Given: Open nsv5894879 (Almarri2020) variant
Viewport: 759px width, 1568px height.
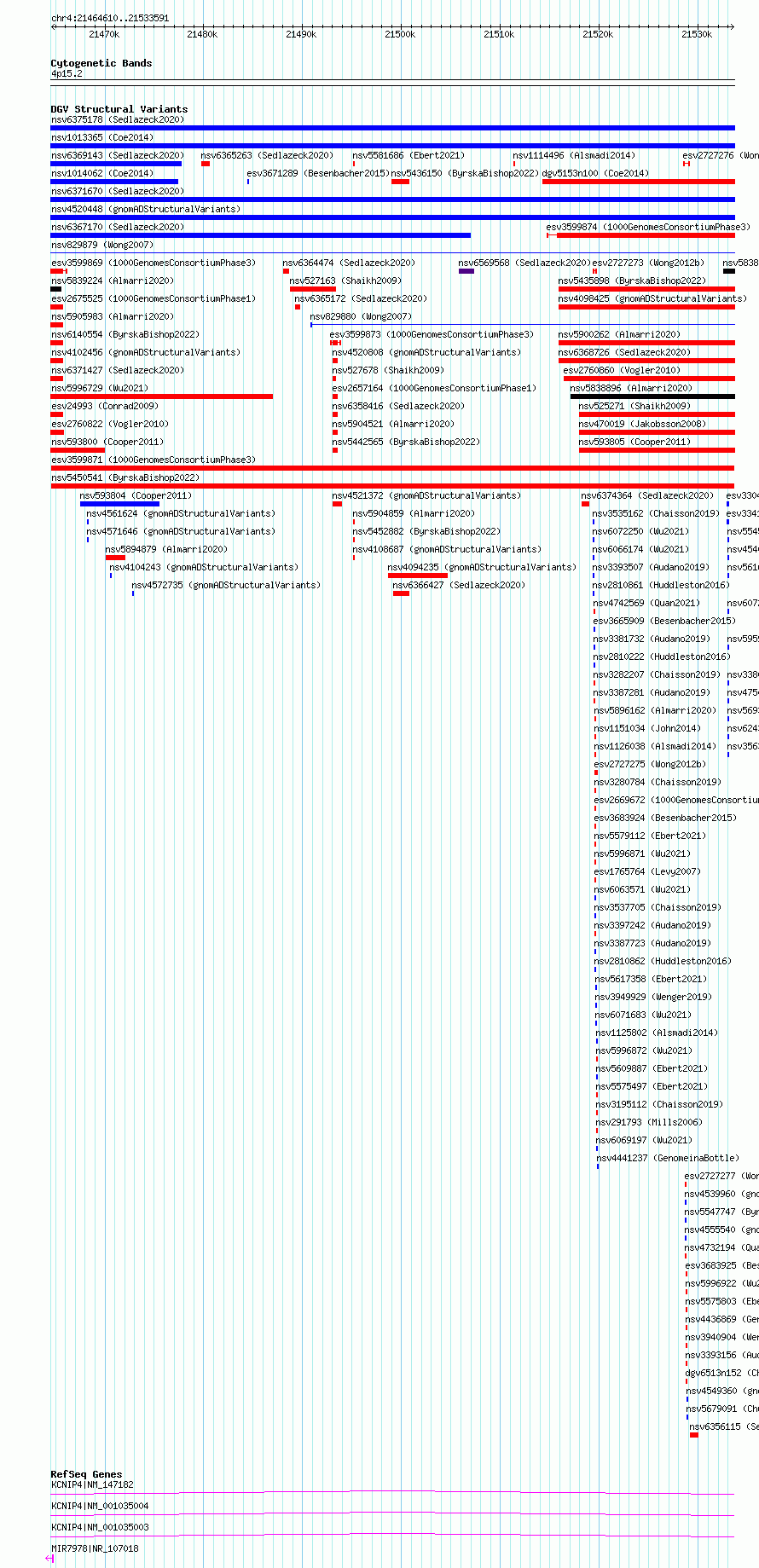Looking at the screenshot, I should 166,549.
